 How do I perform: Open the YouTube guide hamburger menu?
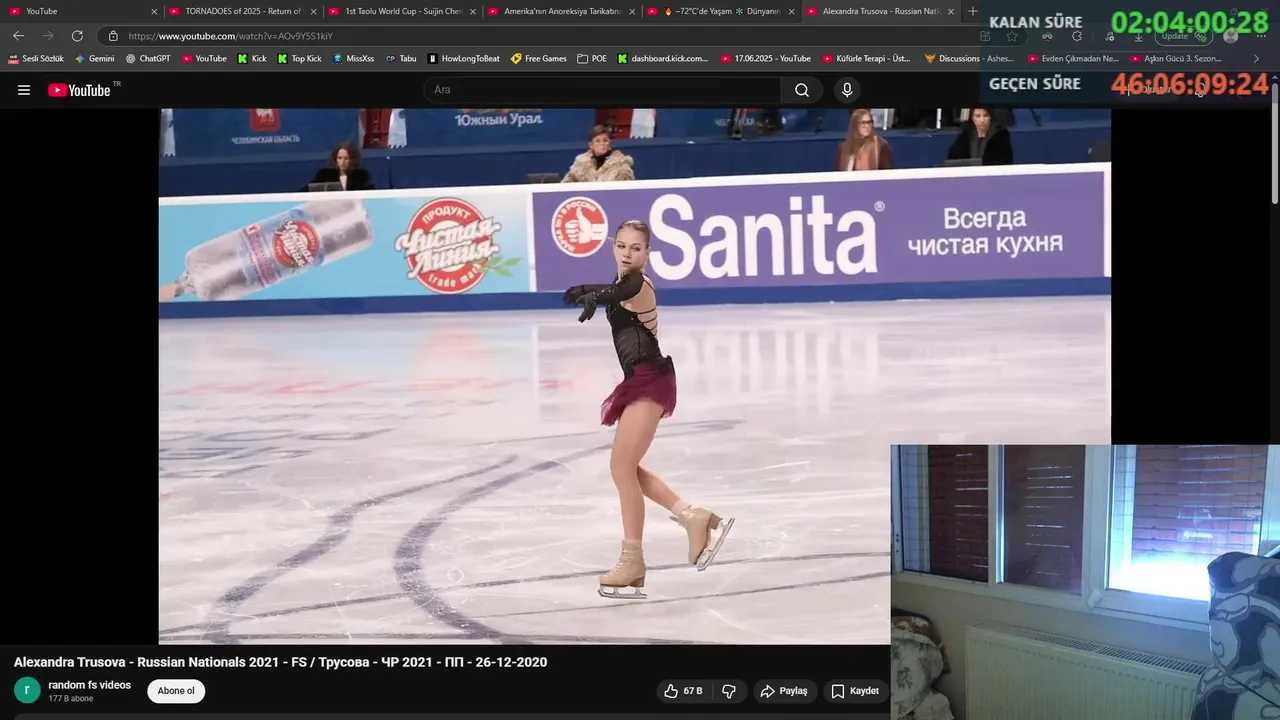point(24,90)
